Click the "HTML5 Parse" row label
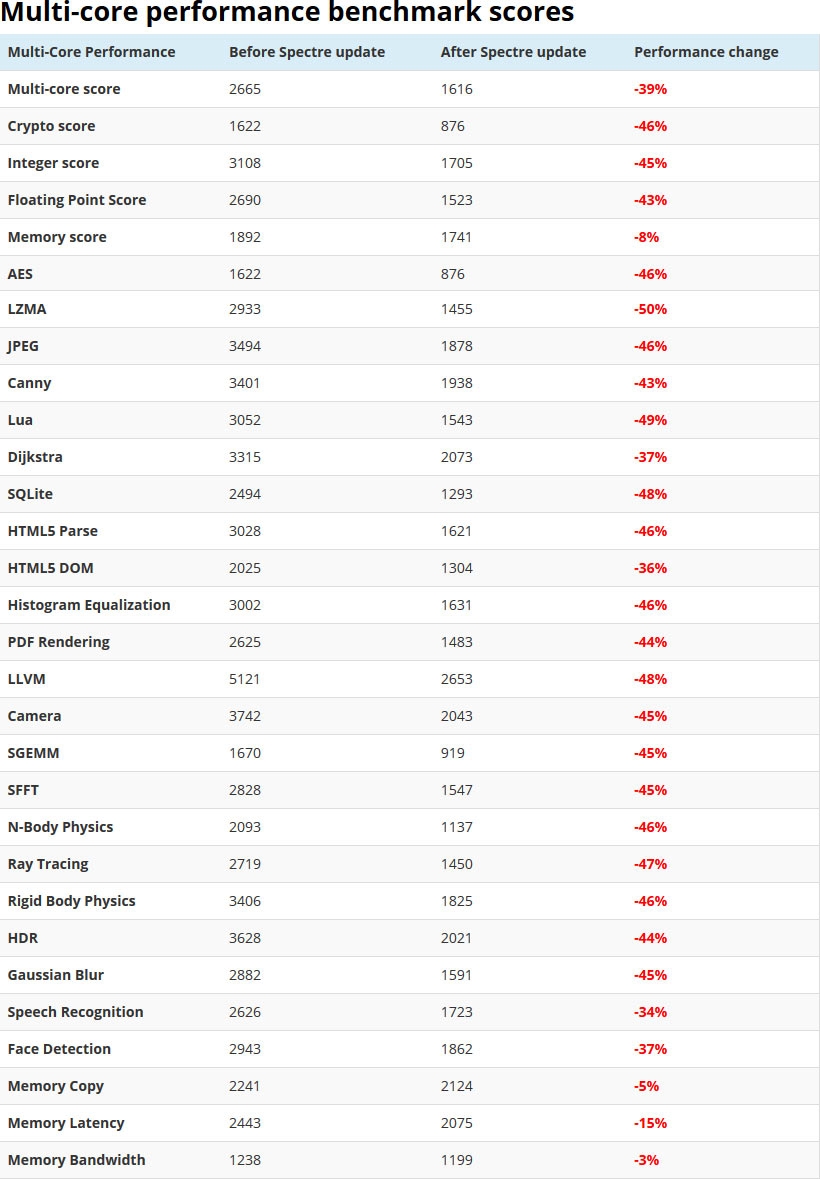The height and width of the screenshot is (1179, 820). click(53, 531)
